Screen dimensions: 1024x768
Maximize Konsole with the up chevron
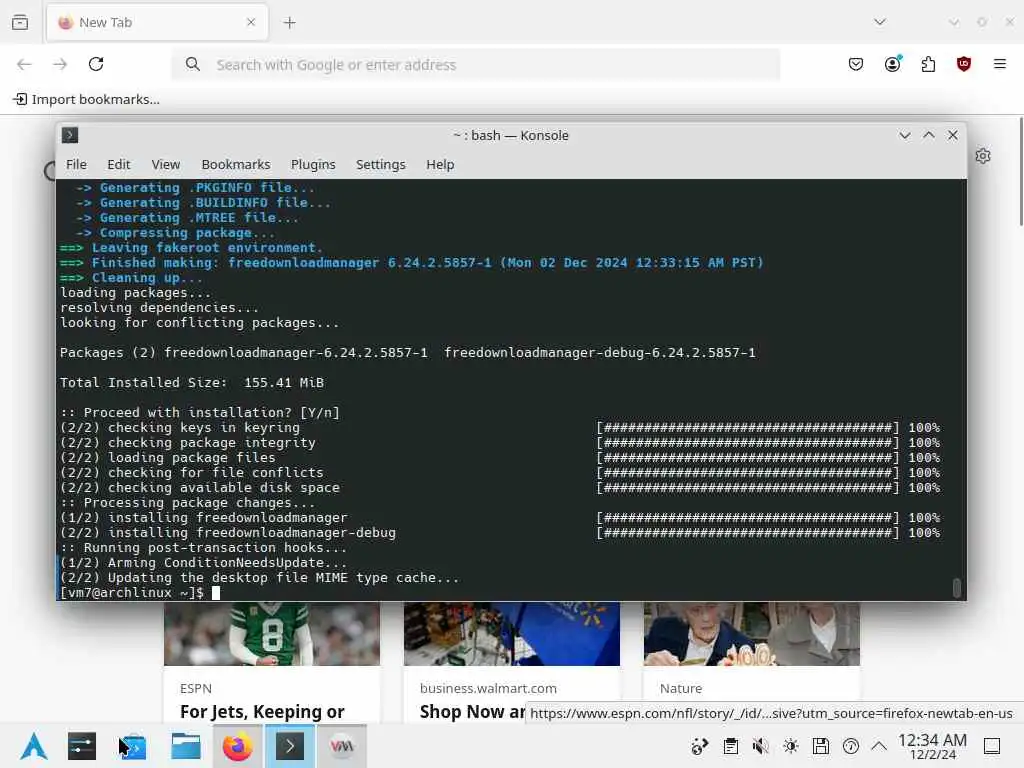point(929,135)
